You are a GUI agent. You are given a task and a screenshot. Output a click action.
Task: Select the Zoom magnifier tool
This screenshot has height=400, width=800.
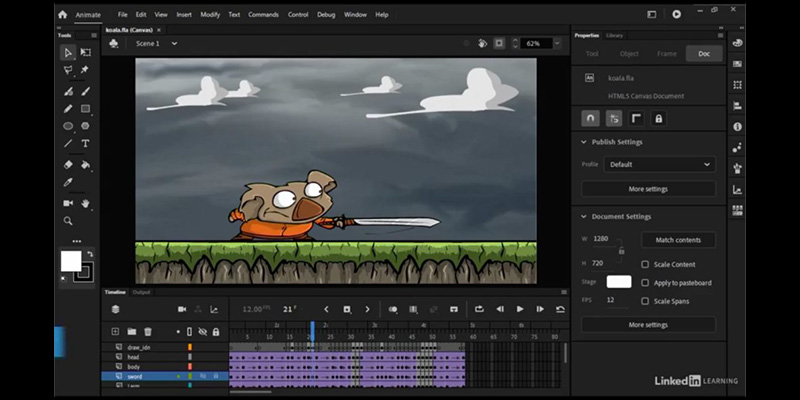(68, 221)
